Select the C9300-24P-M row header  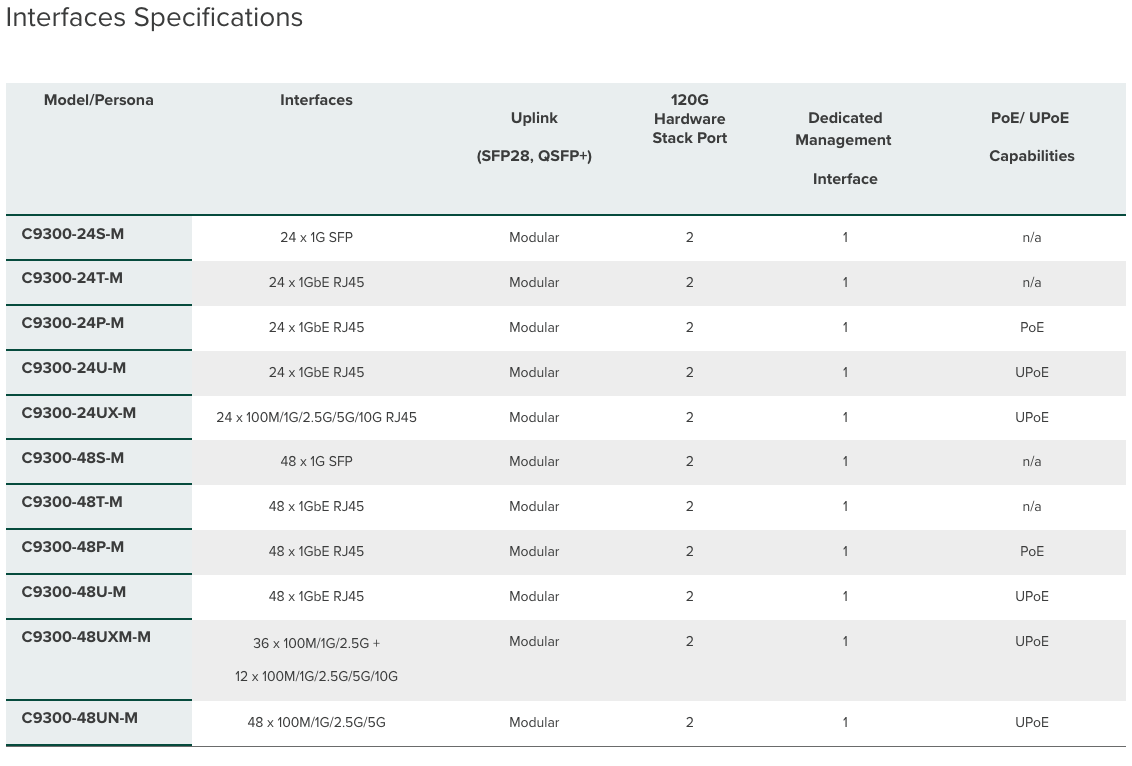pyautogui.click(x=73, y=323)
